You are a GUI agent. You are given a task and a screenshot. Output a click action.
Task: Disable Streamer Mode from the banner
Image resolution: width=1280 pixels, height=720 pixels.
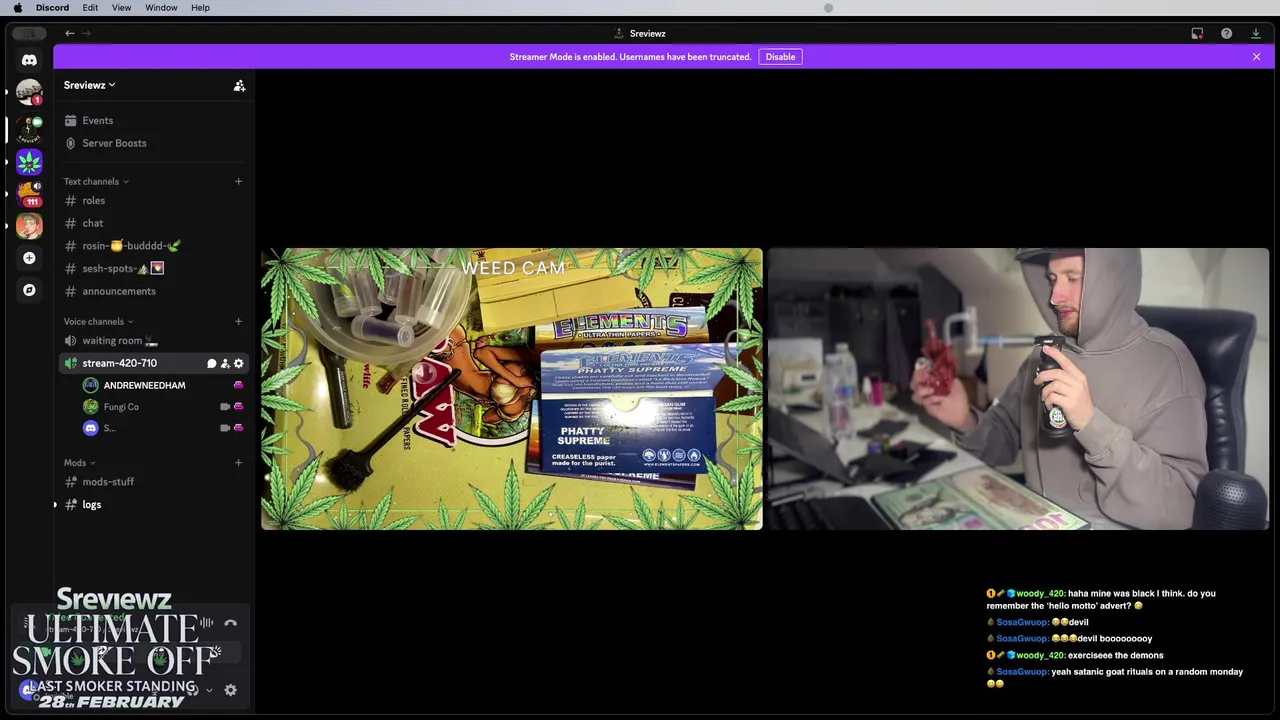tap(780, 57)
